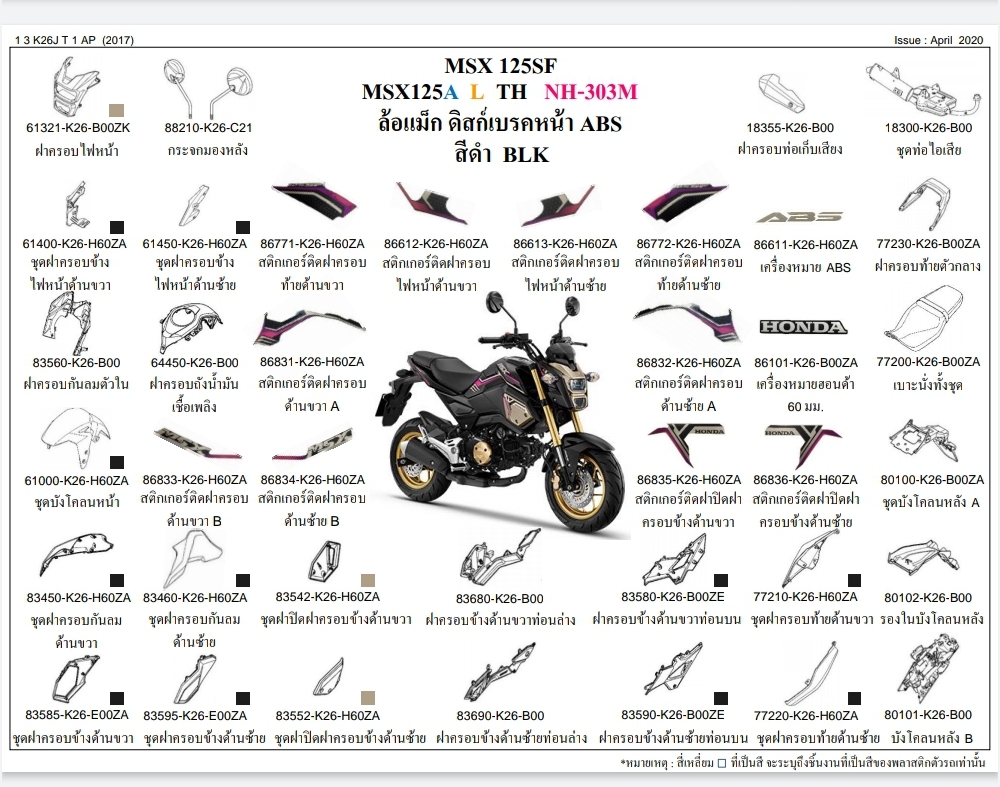The width and height of the screenshot is (1000, 787).
Task: Click the shroud image above 83460-K26-H60ZA
Action: pyautogui.click(x=193, y=557)
